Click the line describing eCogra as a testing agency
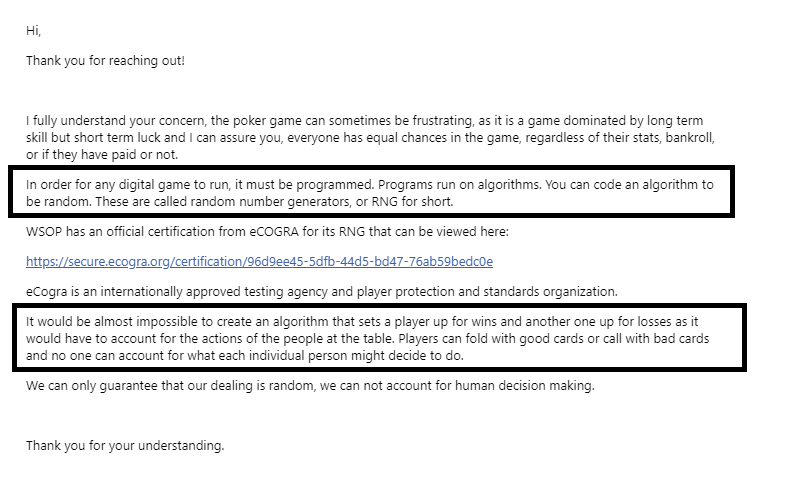 (322, 292)
